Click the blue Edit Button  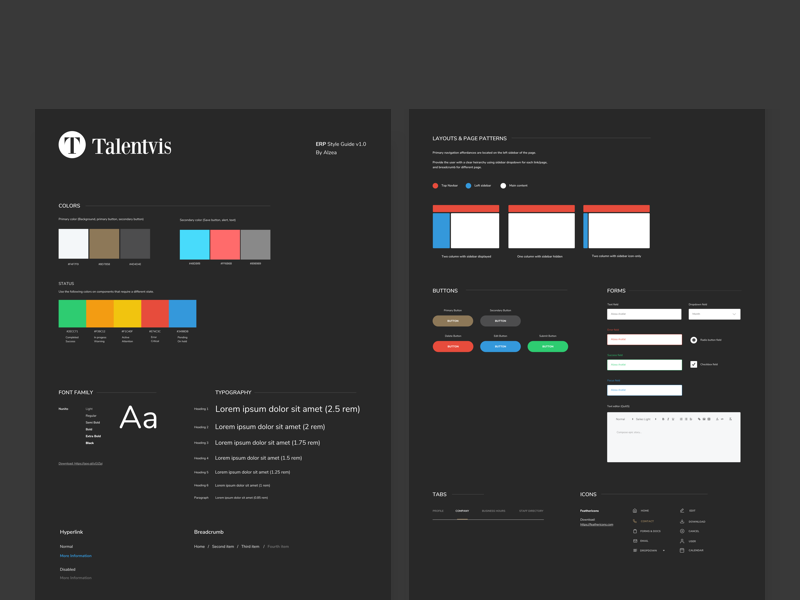(x=500, y=346)
